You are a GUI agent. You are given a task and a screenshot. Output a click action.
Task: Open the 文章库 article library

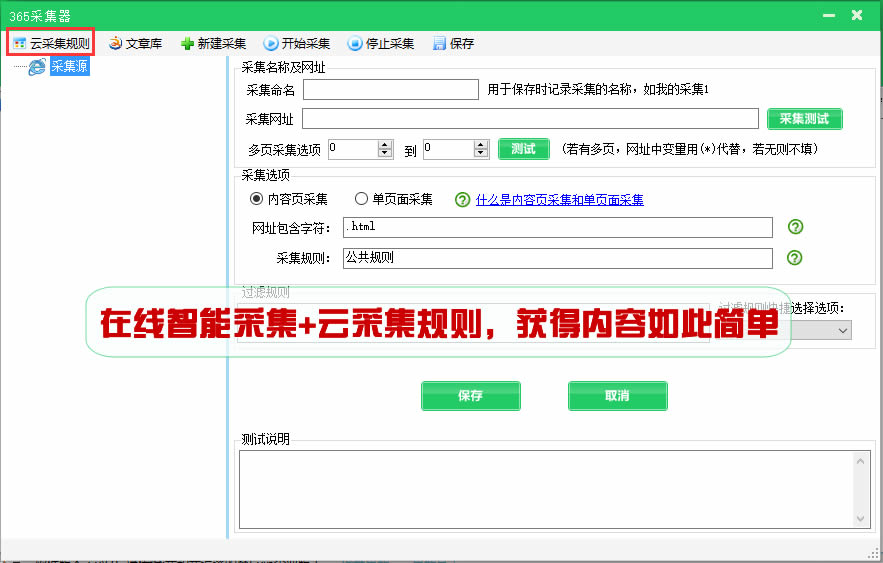(135, 43)
